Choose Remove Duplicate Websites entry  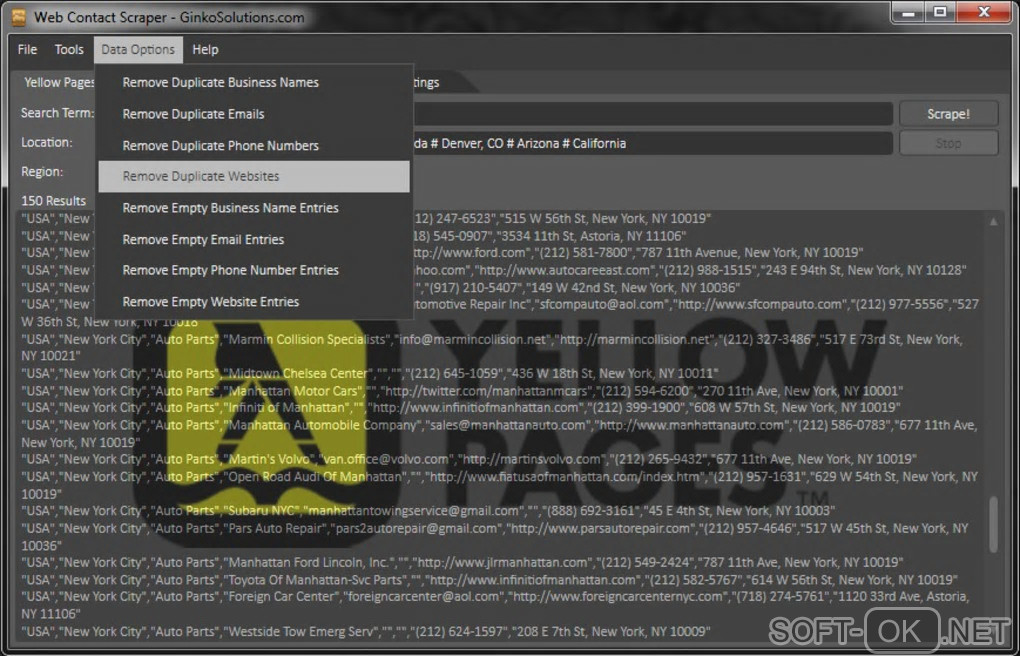coord(254,176)
